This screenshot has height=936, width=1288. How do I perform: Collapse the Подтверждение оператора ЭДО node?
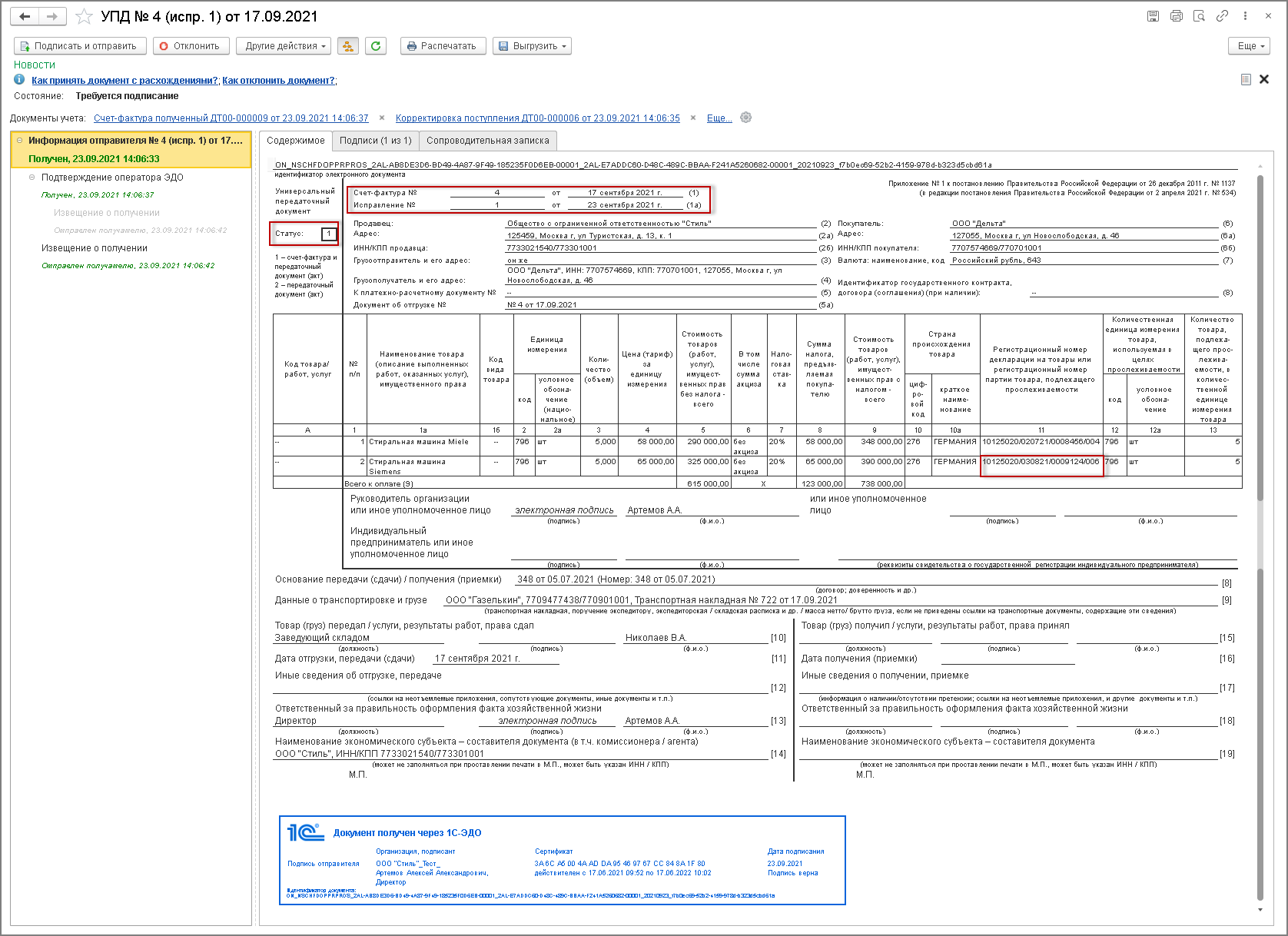[32, 178]
